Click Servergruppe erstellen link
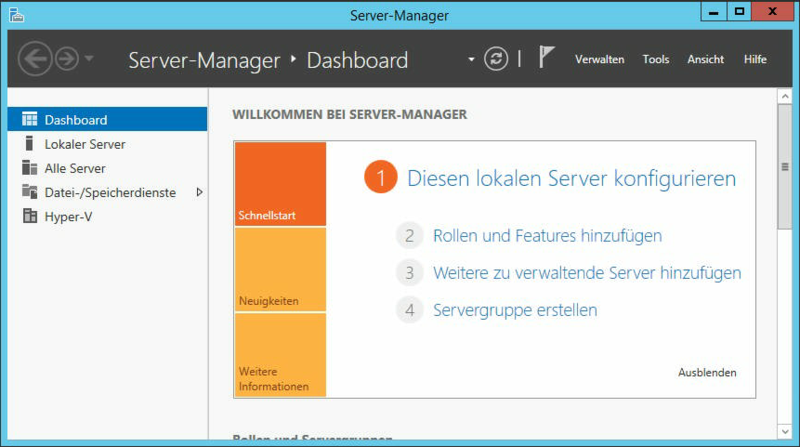The height and width of the screenshot is (447, 800). point(515,310)
